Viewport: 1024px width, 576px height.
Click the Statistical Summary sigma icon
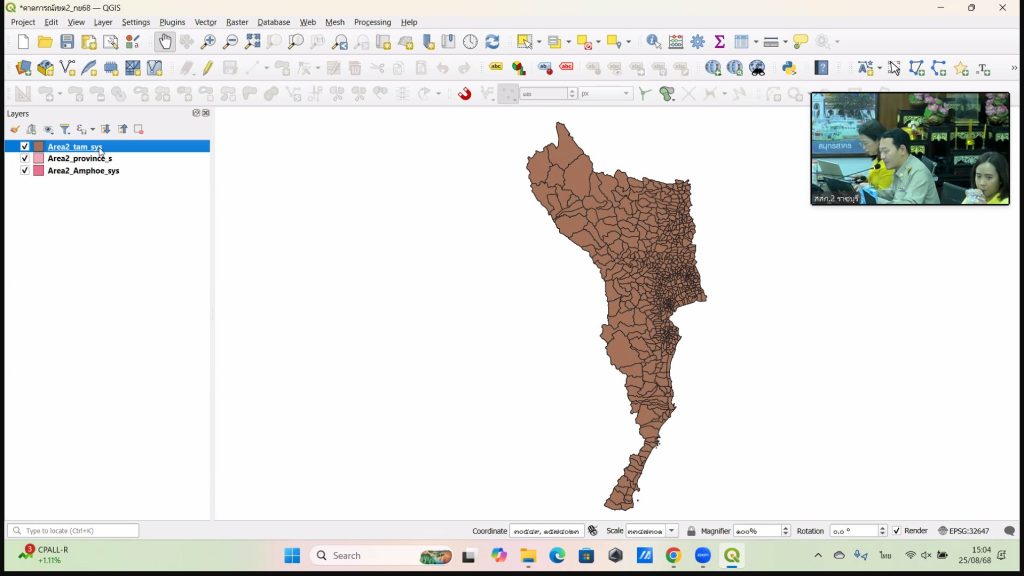pyautogui.click(x=719, y=42)
